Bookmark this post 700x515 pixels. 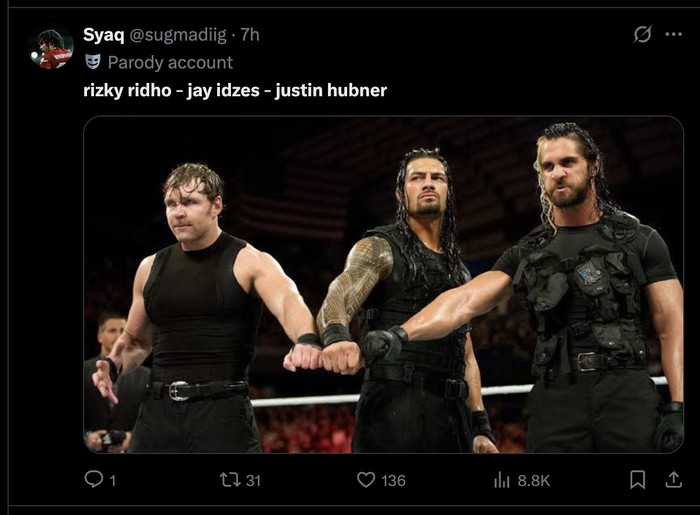click(x=637, y=480)
